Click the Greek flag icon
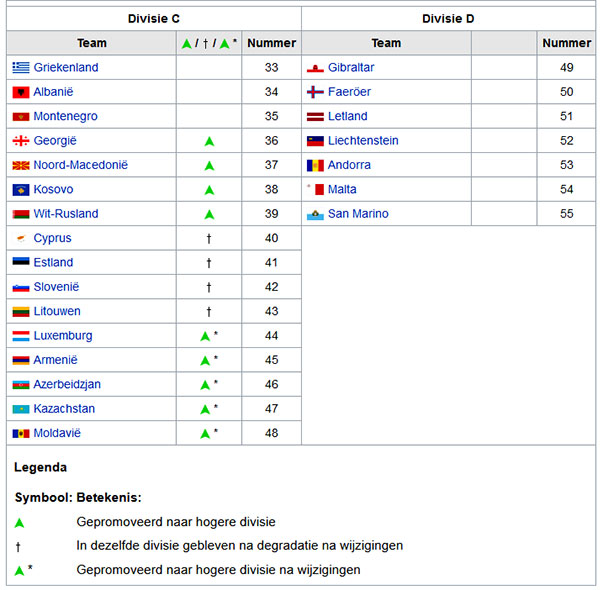The width and height of the screenshot is (603, 590). (x=21, y=68)
